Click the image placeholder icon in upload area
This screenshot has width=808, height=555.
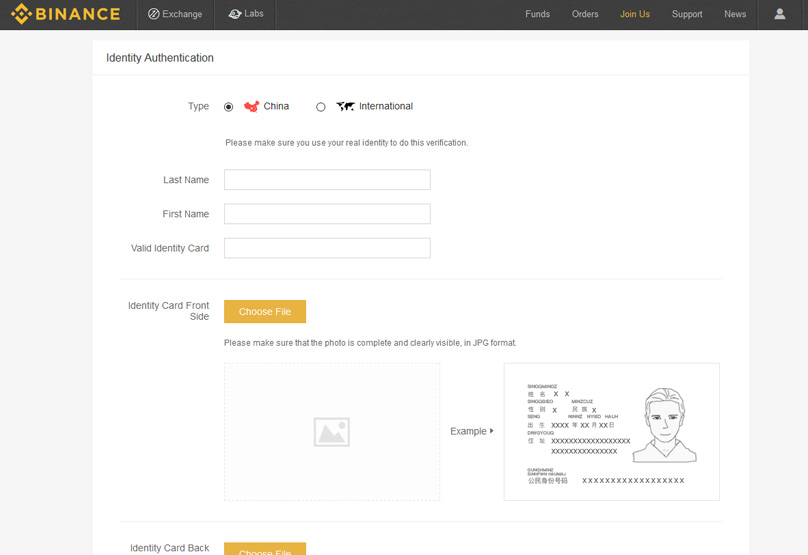coord(332,432)
